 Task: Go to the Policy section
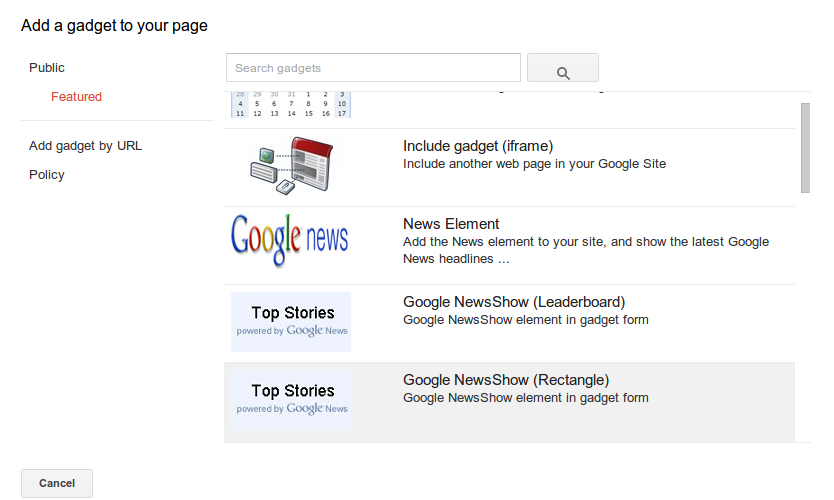tap(47, 175)
